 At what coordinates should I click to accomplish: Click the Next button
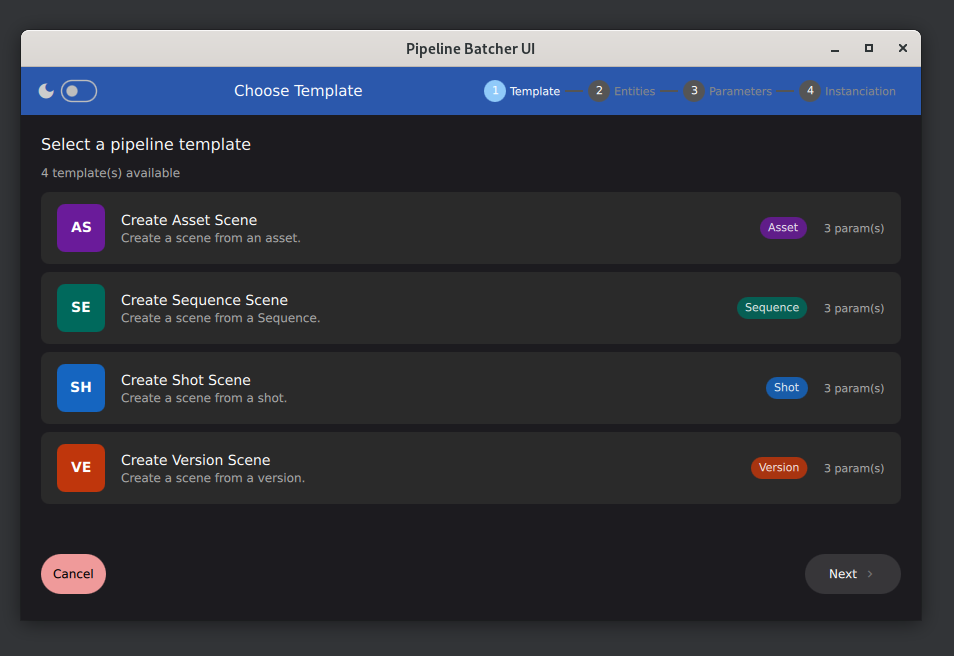tap(852, 574)
